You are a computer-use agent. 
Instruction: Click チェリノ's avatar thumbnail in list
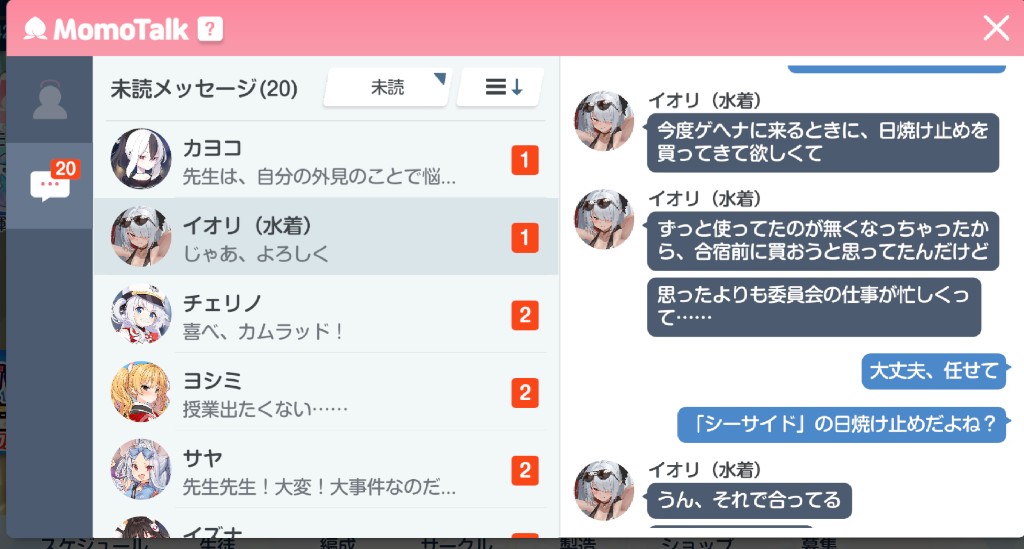point(140,314)
